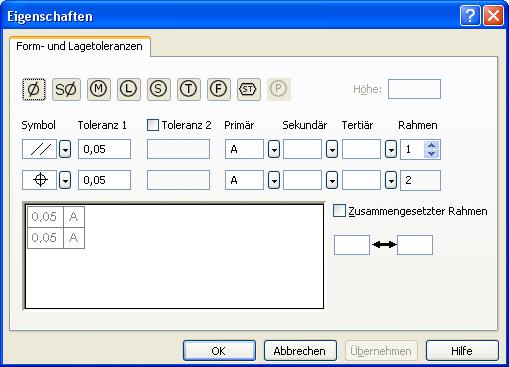509x367 pixels.
Task: Increase the Rahmen value with up arrow
Action: 432,145
